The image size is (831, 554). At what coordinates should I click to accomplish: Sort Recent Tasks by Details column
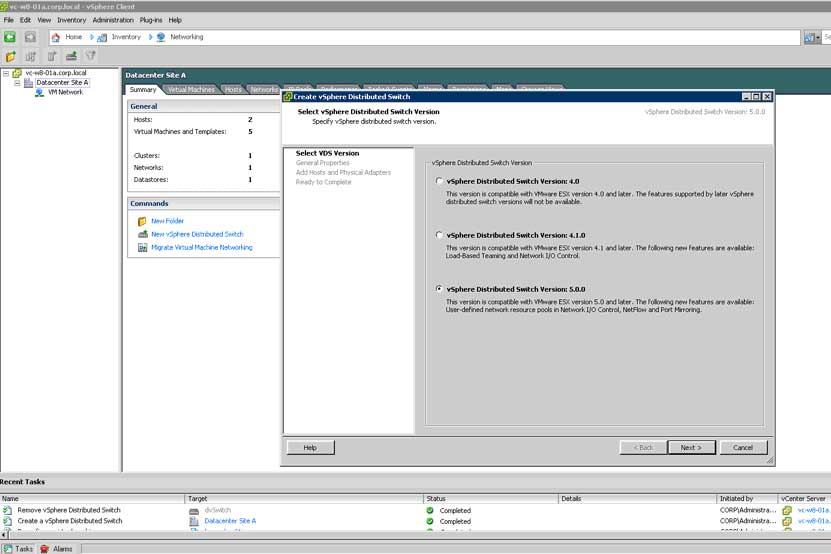pyautogui.click(x=637, y=499)
